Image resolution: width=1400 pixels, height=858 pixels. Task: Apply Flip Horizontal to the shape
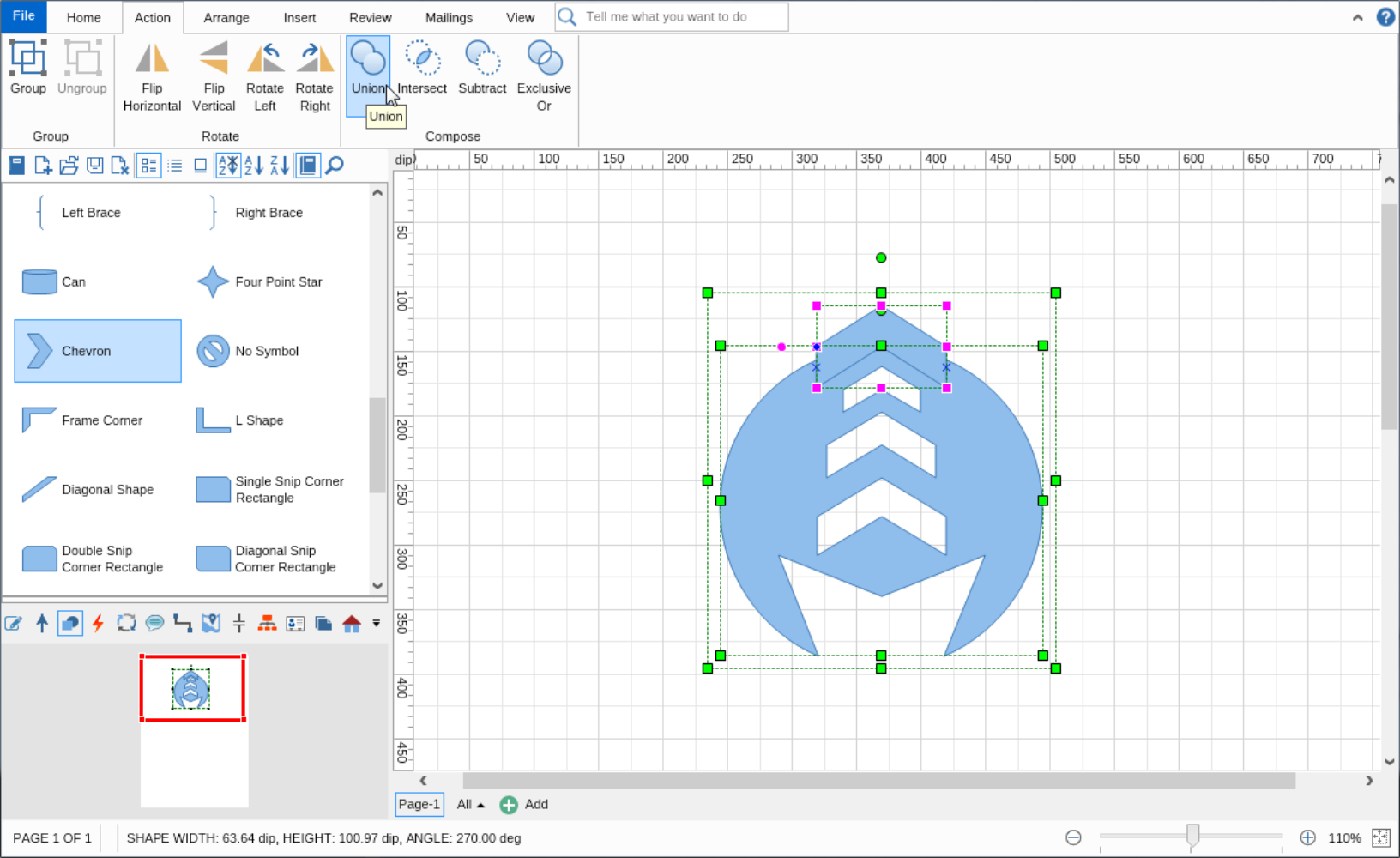(x=152, y=73)
